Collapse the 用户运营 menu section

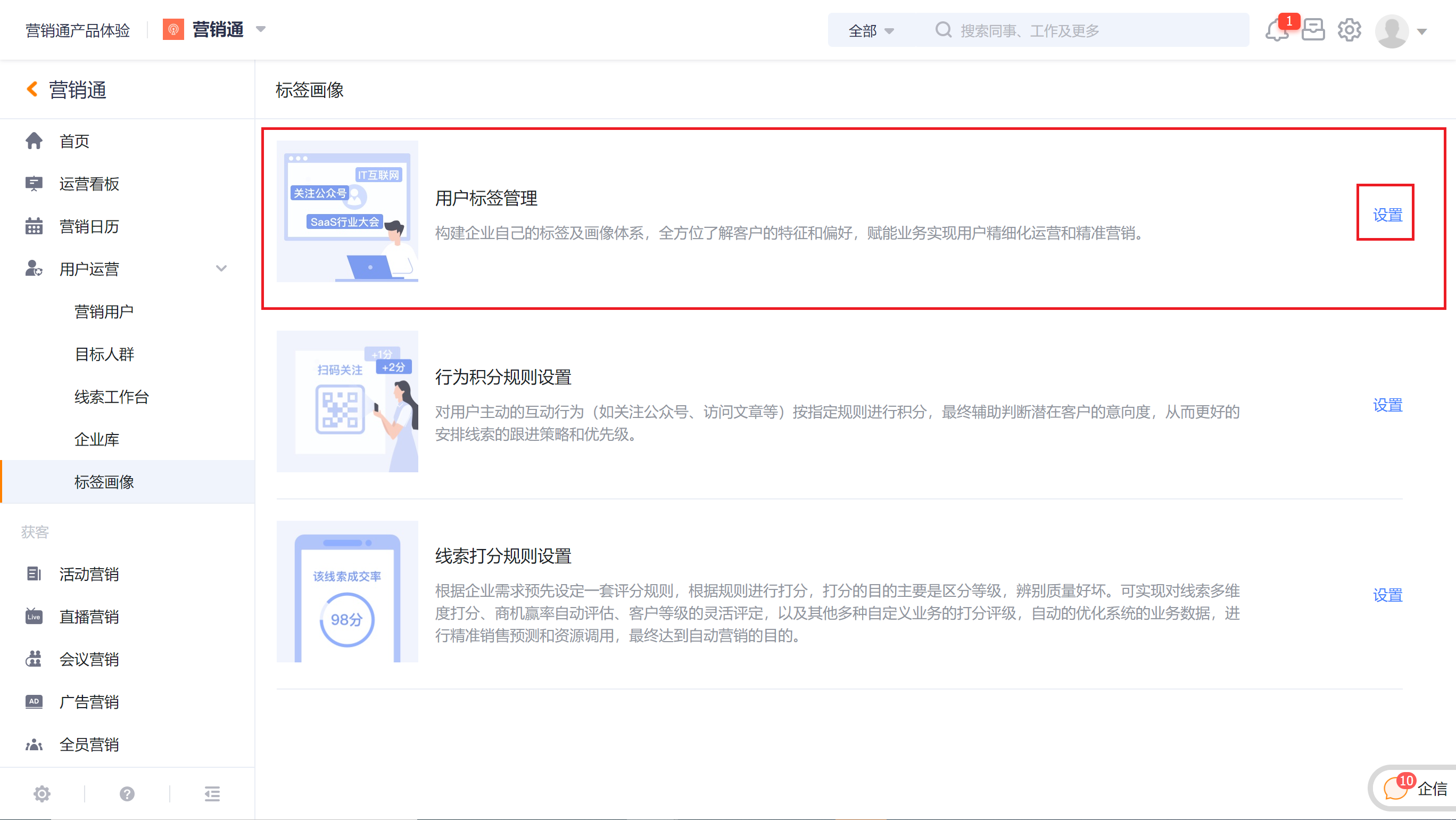221,268
